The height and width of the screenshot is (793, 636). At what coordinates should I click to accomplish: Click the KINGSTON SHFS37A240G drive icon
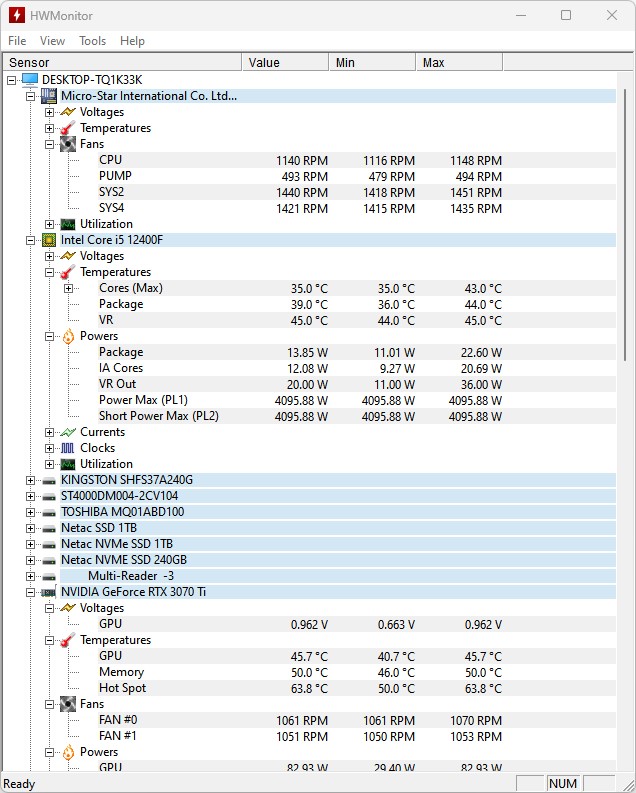click(49, 480)
